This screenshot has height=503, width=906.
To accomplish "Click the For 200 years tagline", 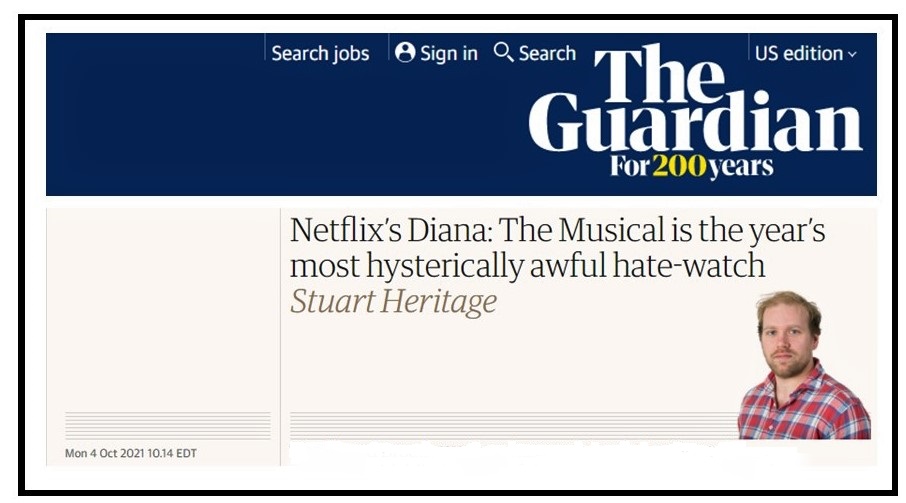I will (691, 166).
